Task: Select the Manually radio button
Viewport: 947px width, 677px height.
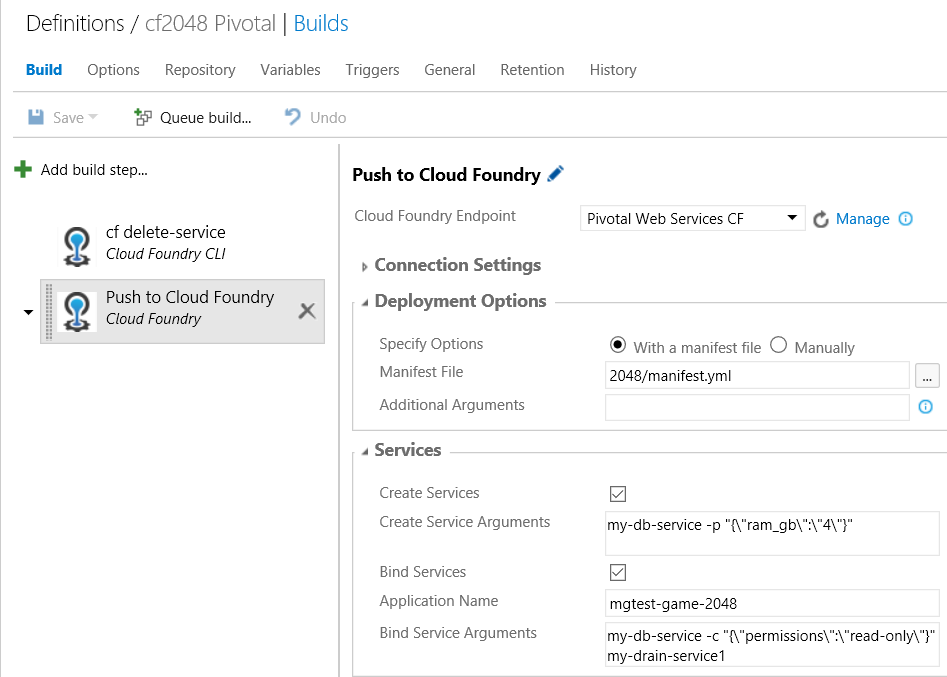Action: 778,345
